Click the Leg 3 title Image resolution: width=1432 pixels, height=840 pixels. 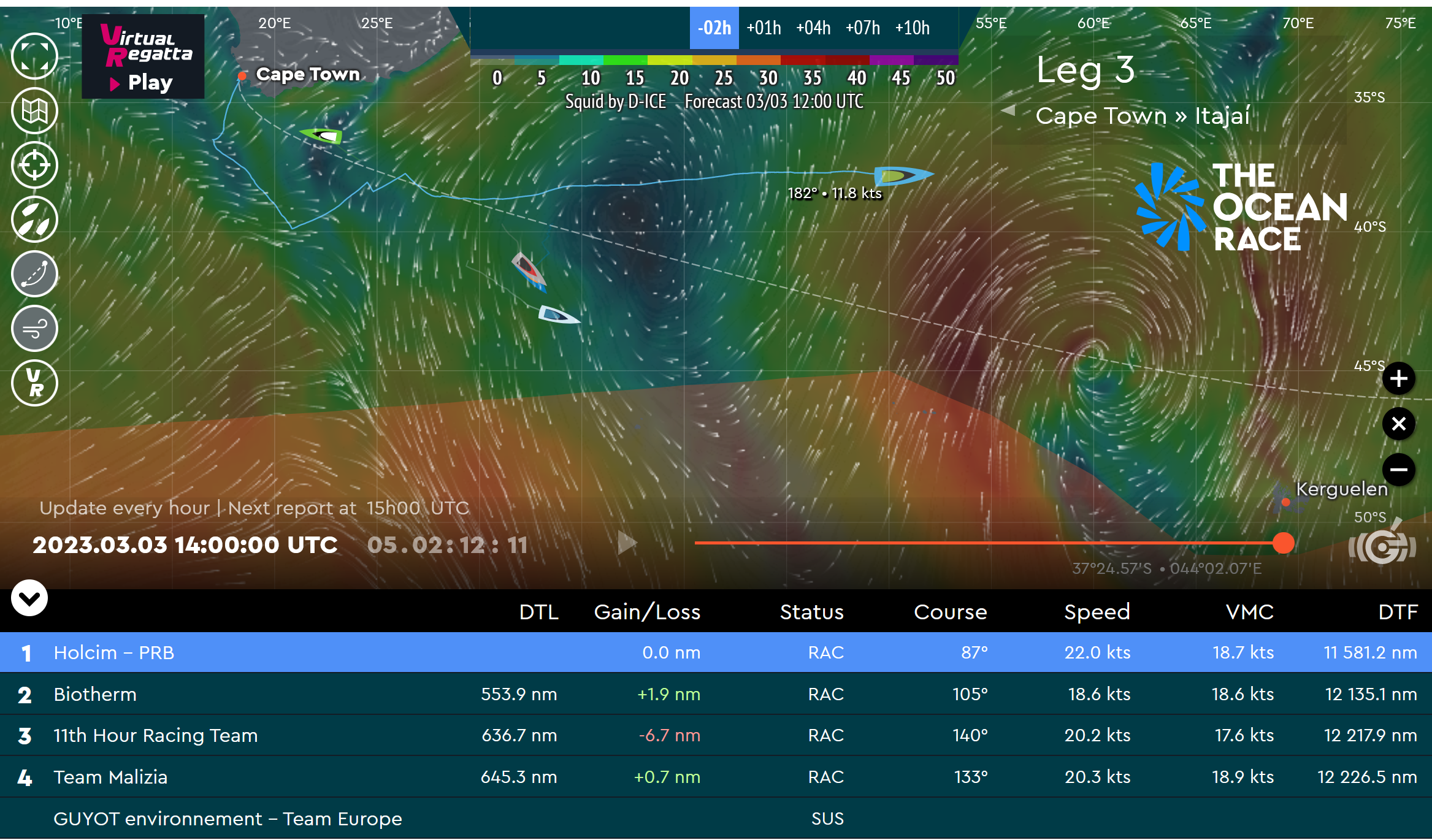click(1085, 70)
